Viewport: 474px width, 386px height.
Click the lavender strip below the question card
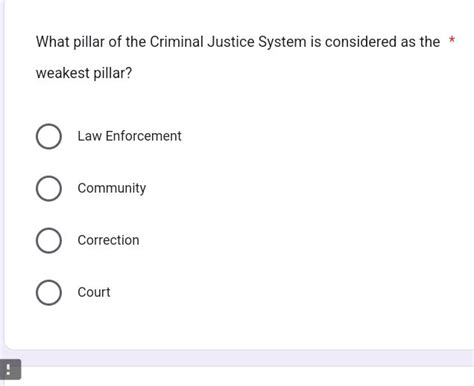(247, 359)
